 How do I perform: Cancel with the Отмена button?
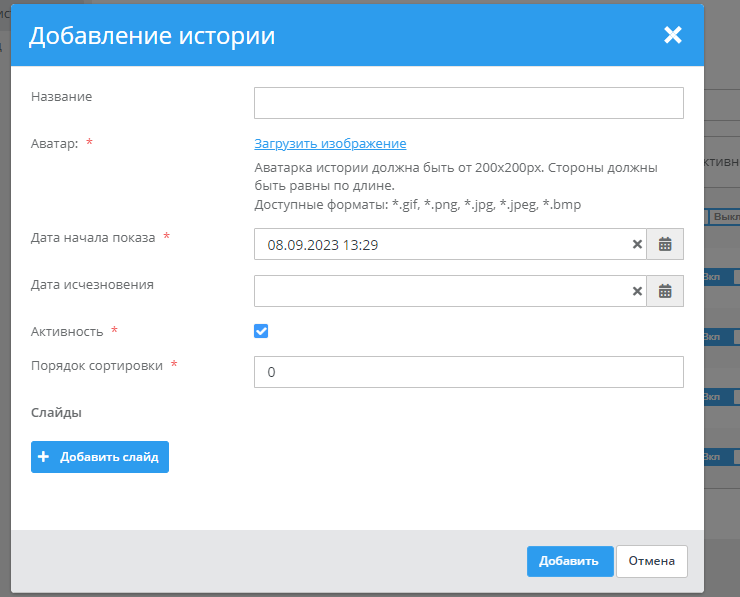click(x=651, y=561)
